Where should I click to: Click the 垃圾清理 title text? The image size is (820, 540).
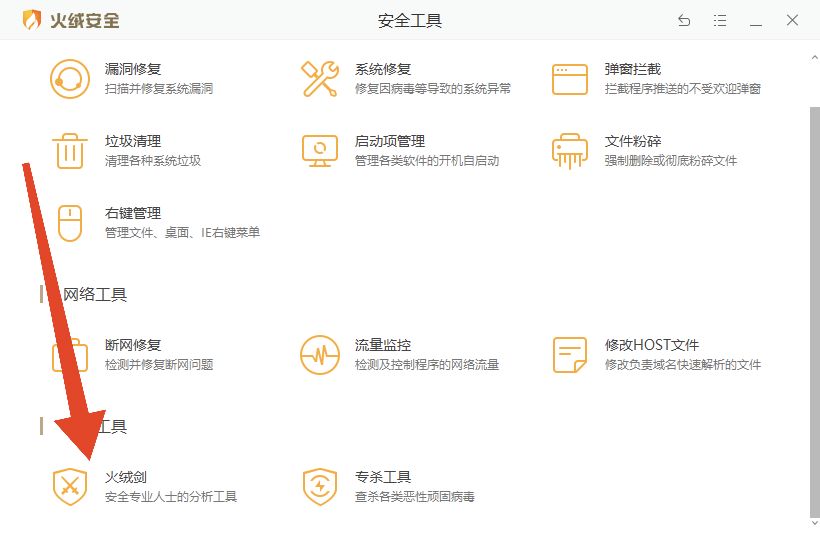[133, 141]
